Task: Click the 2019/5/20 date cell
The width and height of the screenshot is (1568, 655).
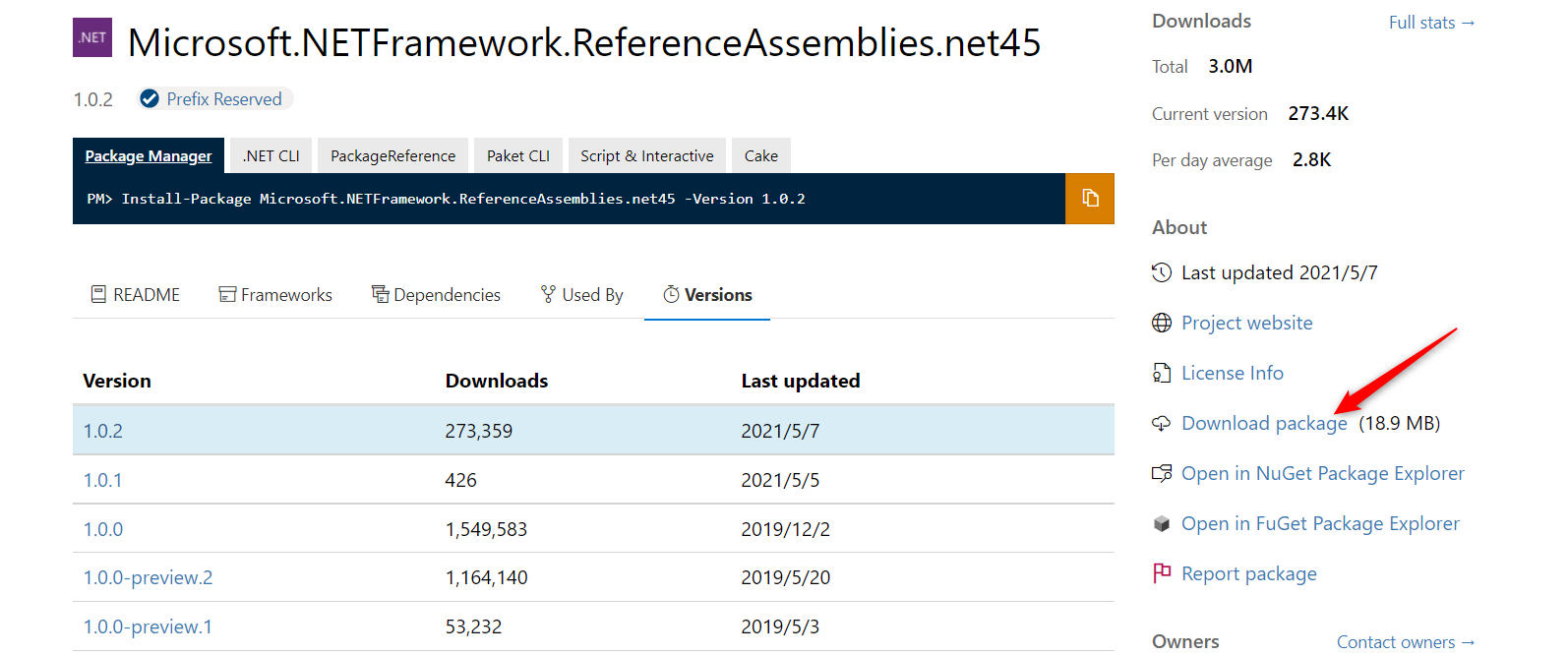Action: point(785,577)
